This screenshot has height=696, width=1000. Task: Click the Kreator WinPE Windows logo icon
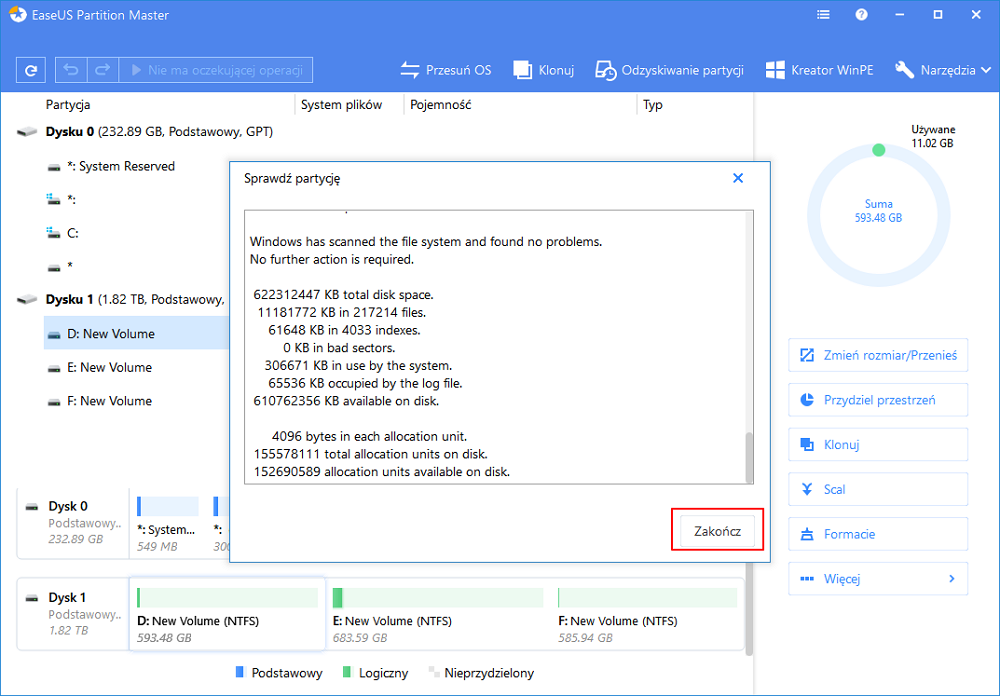point(775,70)
